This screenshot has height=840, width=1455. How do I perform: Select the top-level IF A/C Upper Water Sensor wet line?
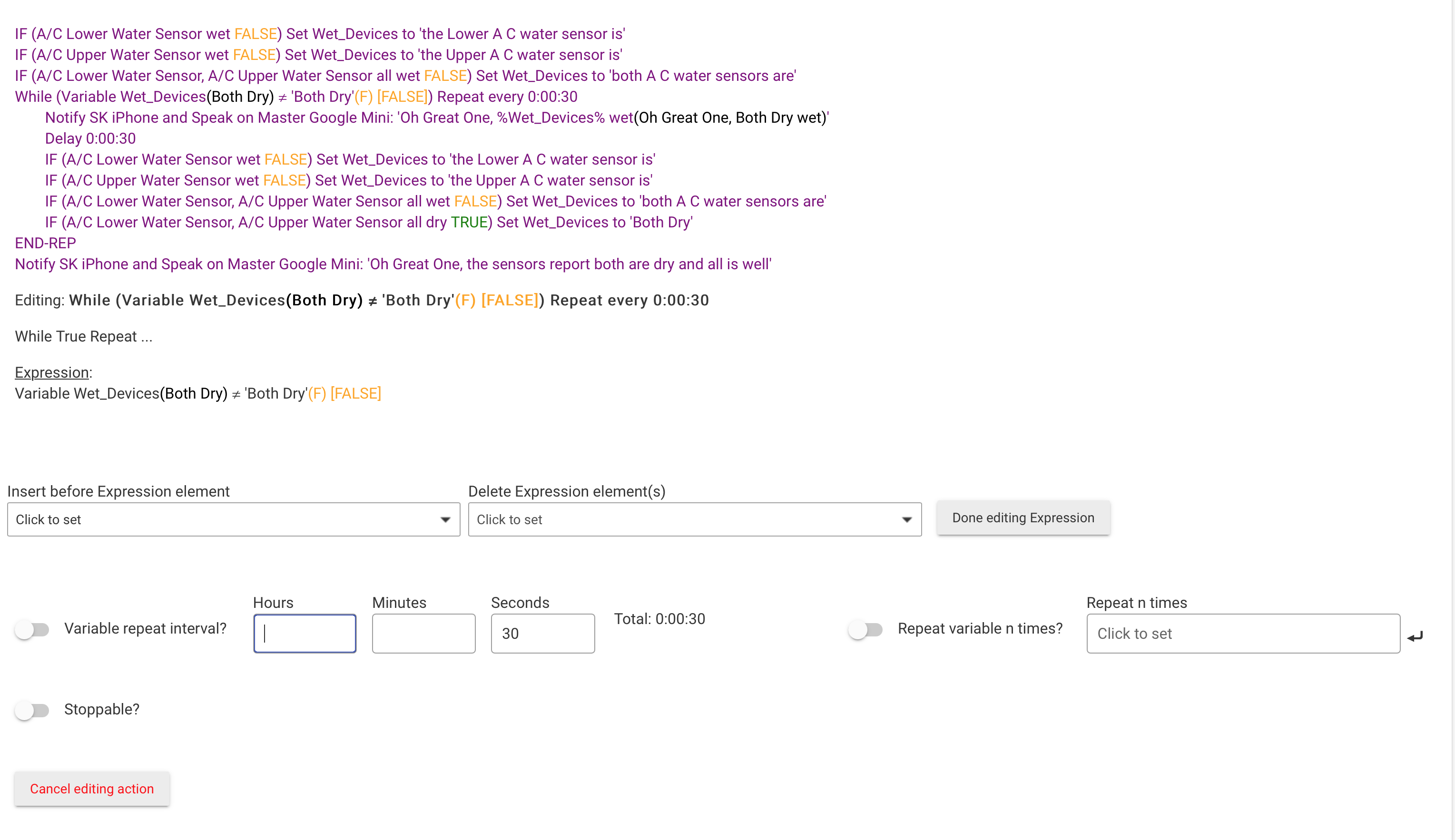[318, 54]
